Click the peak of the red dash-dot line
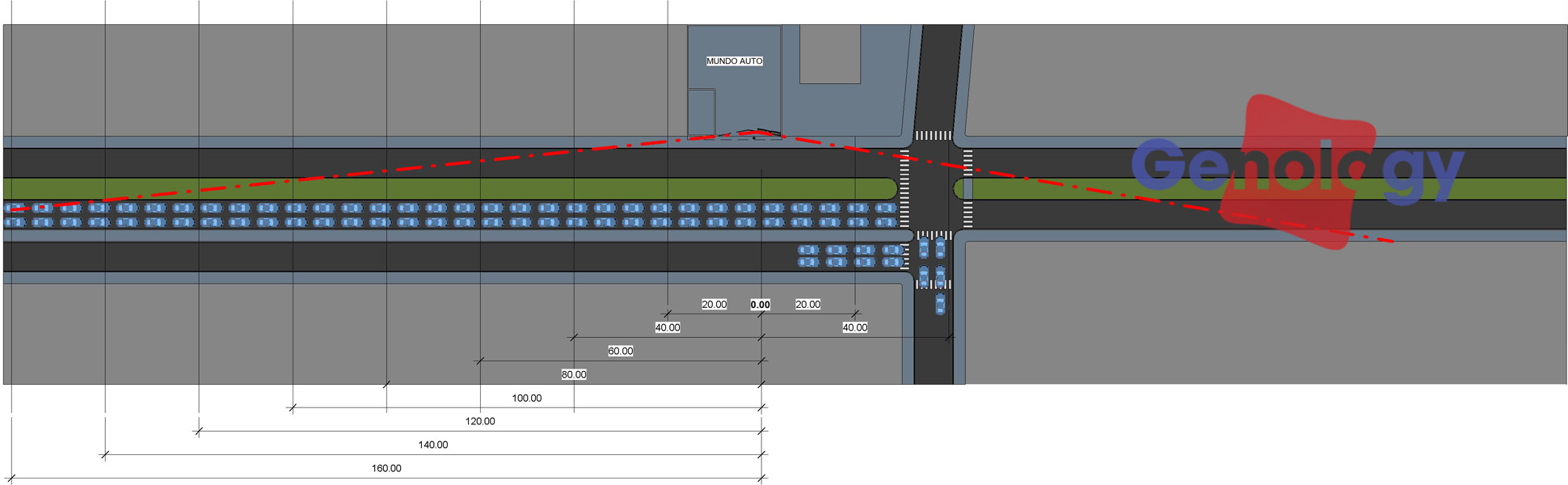1568x485 pixels. [753, 130]
